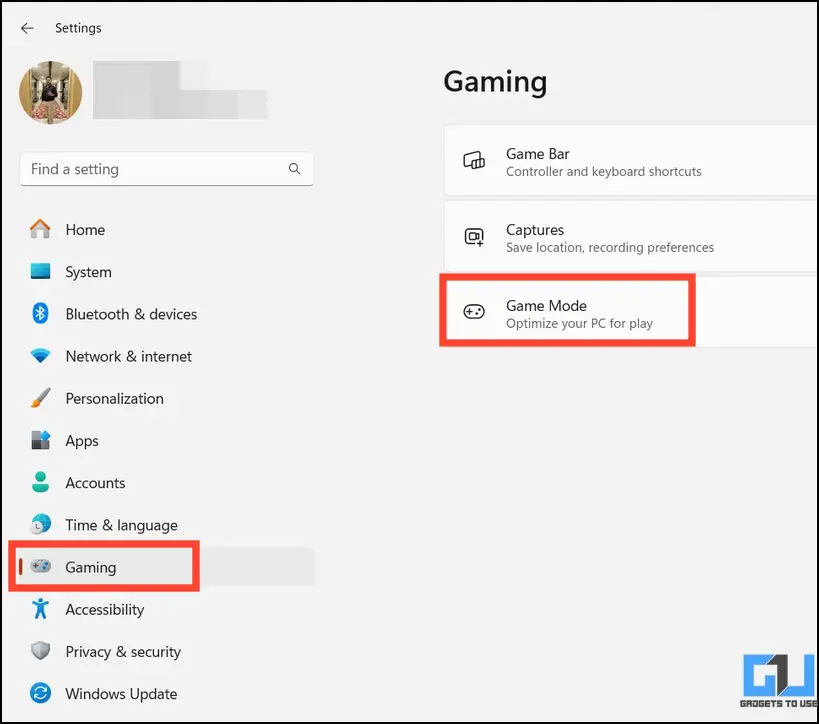819x724 pixels.
Task: Open Accessibility settings category
Action: click(x=167, y=610)
